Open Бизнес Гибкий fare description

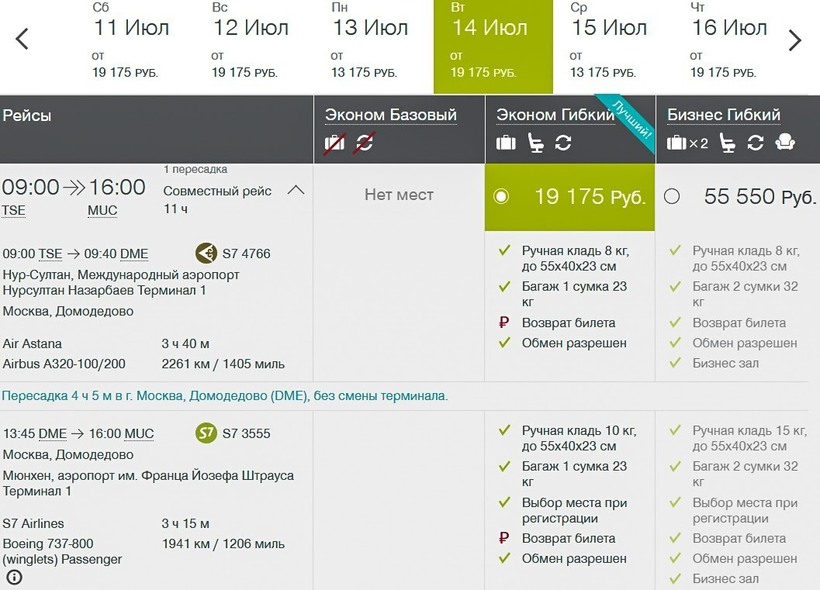pyautogui.click(x=723, y=115)
